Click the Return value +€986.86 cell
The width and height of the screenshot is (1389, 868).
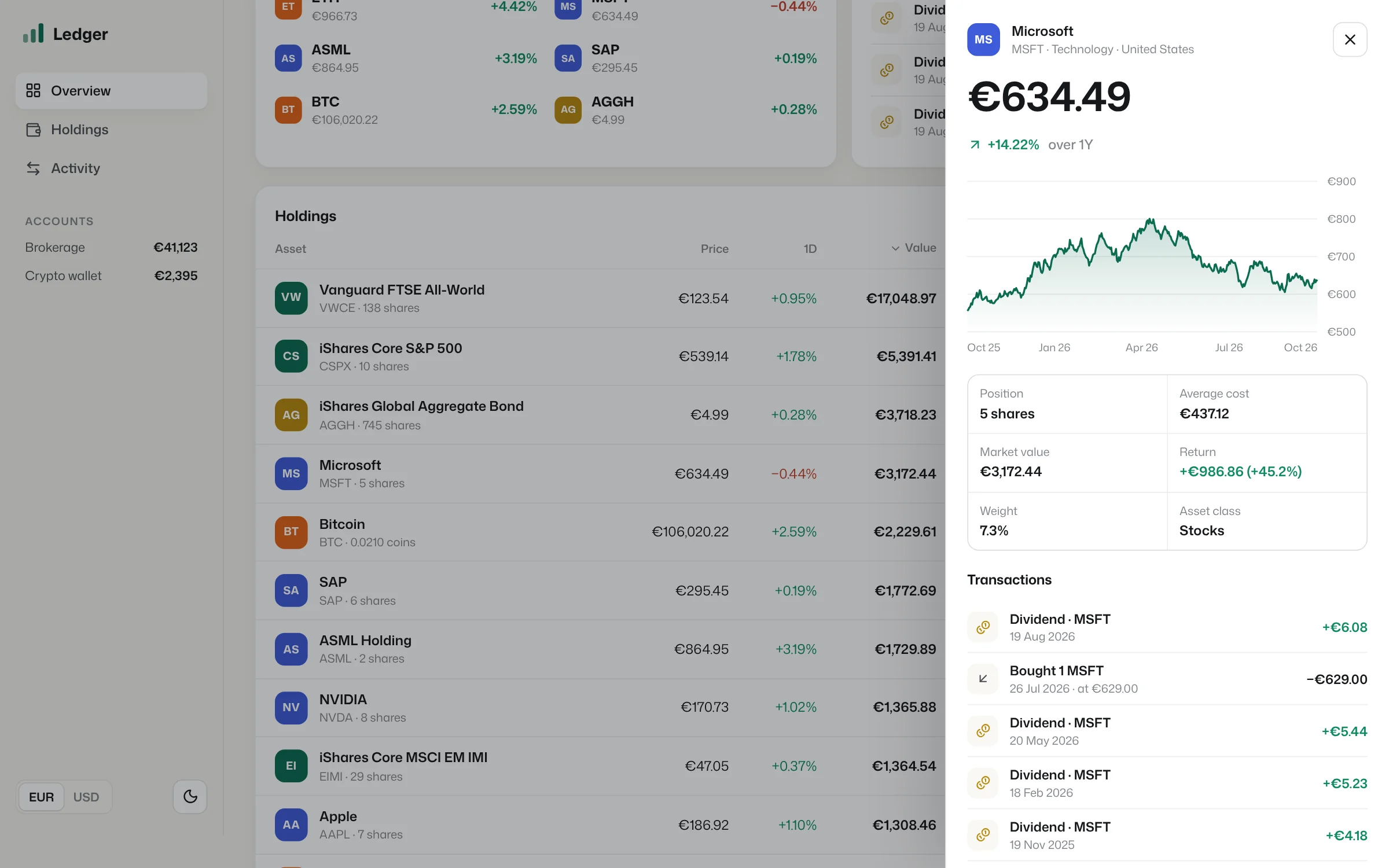(1267, 462)
